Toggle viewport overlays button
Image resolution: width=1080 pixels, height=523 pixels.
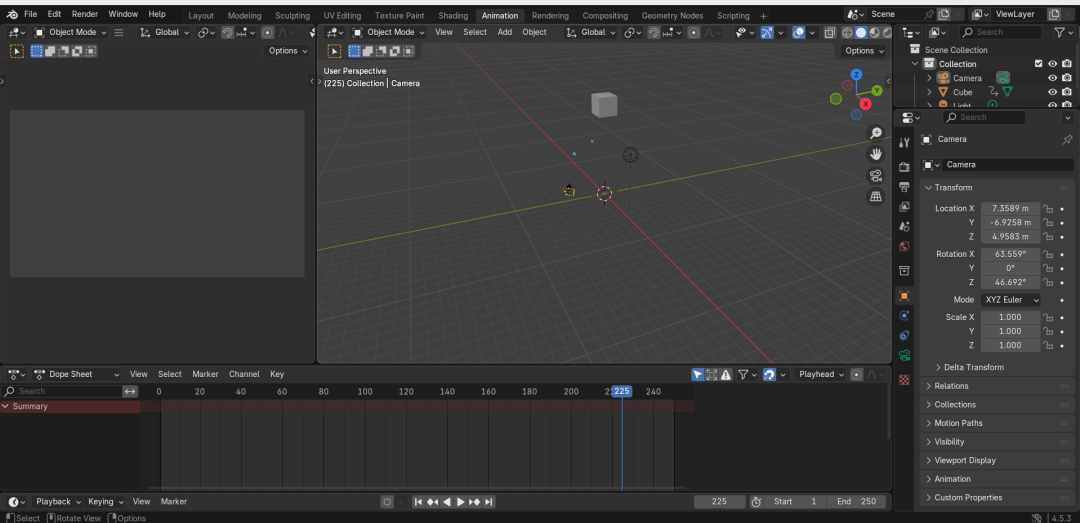coord(798,32)
